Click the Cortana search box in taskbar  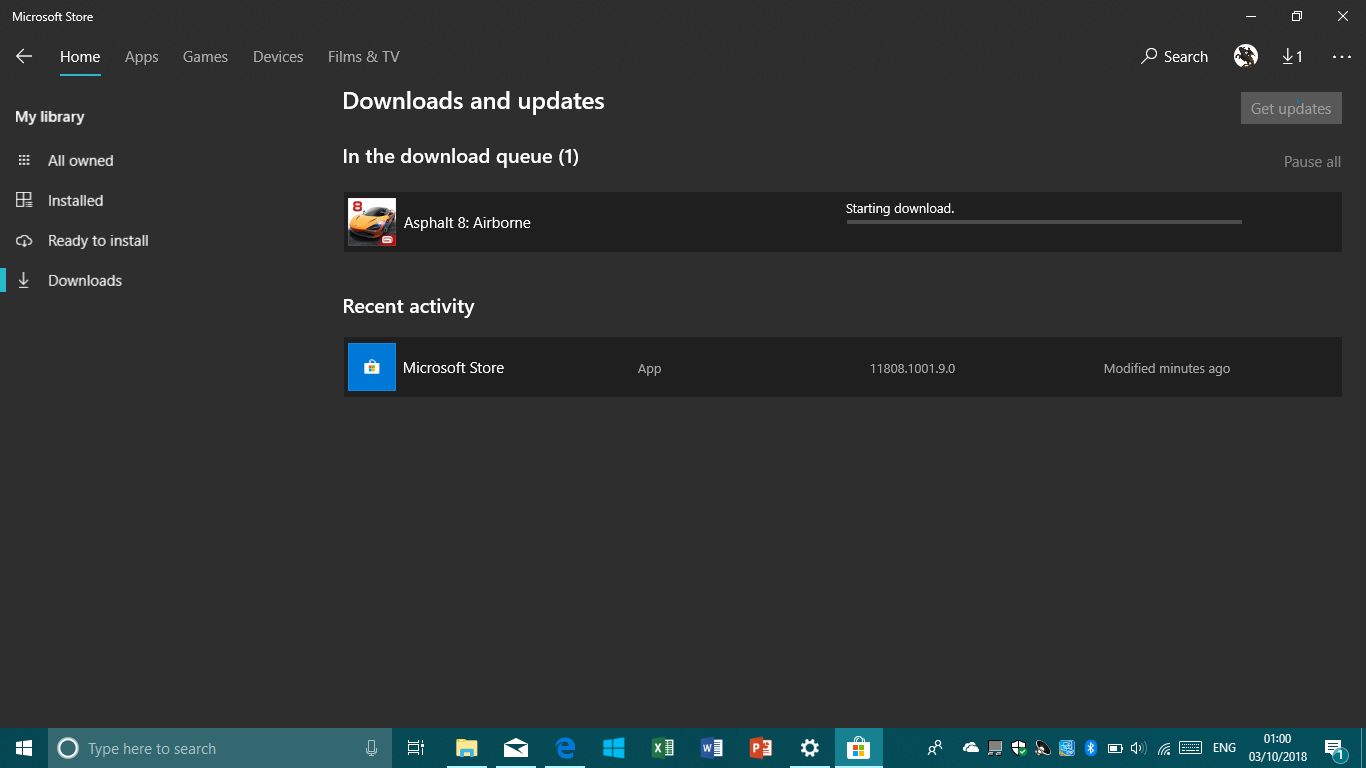(218, 748)
